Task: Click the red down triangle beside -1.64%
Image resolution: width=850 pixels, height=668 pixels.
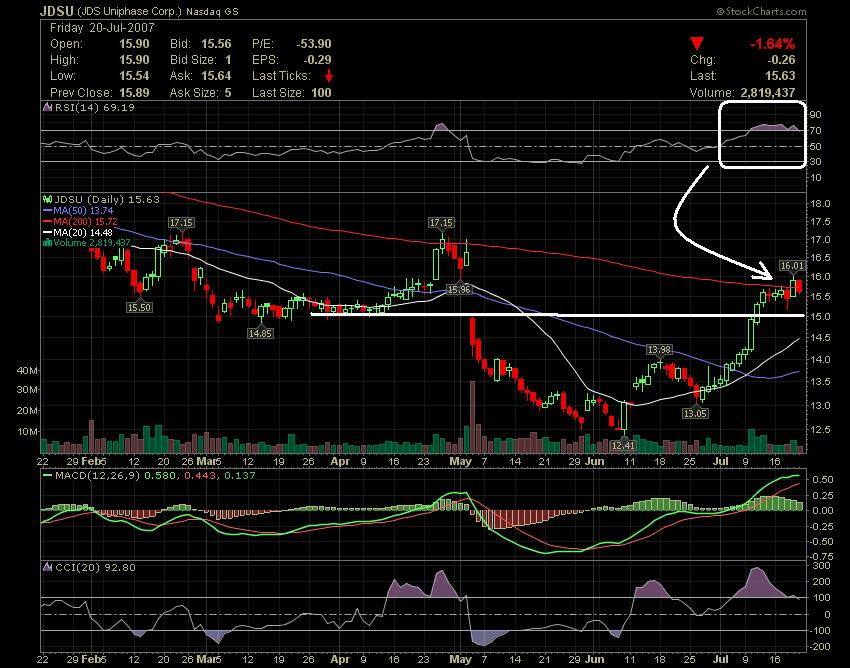Action: (697, 43)
